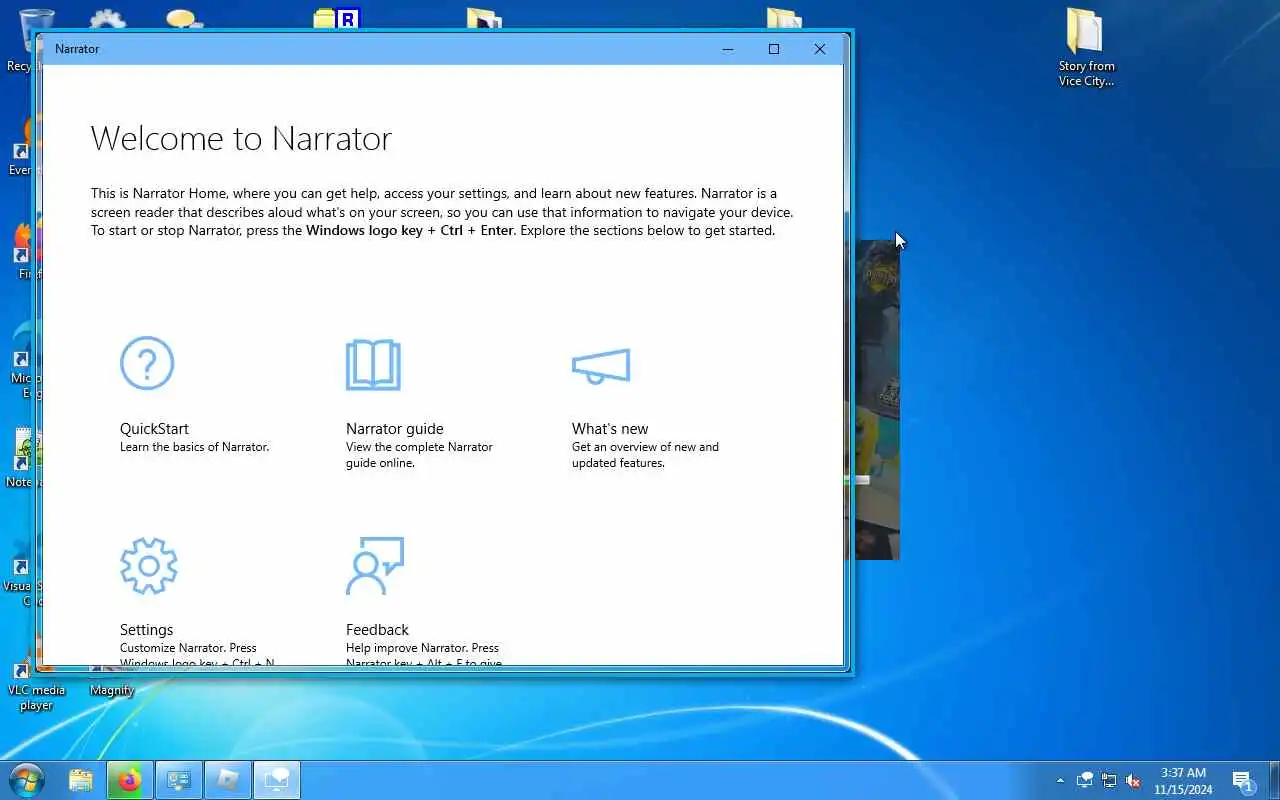Screen dimensions: 1280x800
Task: Open What's new megaphone icon
Action: coord(601,366)
